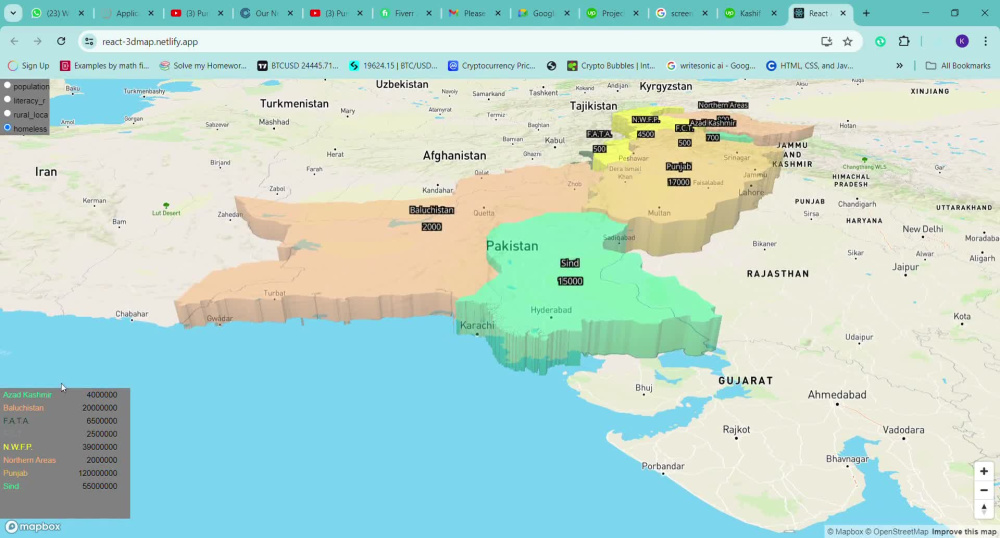Open the tab search dropdown arrow
Viewport: 1000px width, 538px height.
pos(13,13)
